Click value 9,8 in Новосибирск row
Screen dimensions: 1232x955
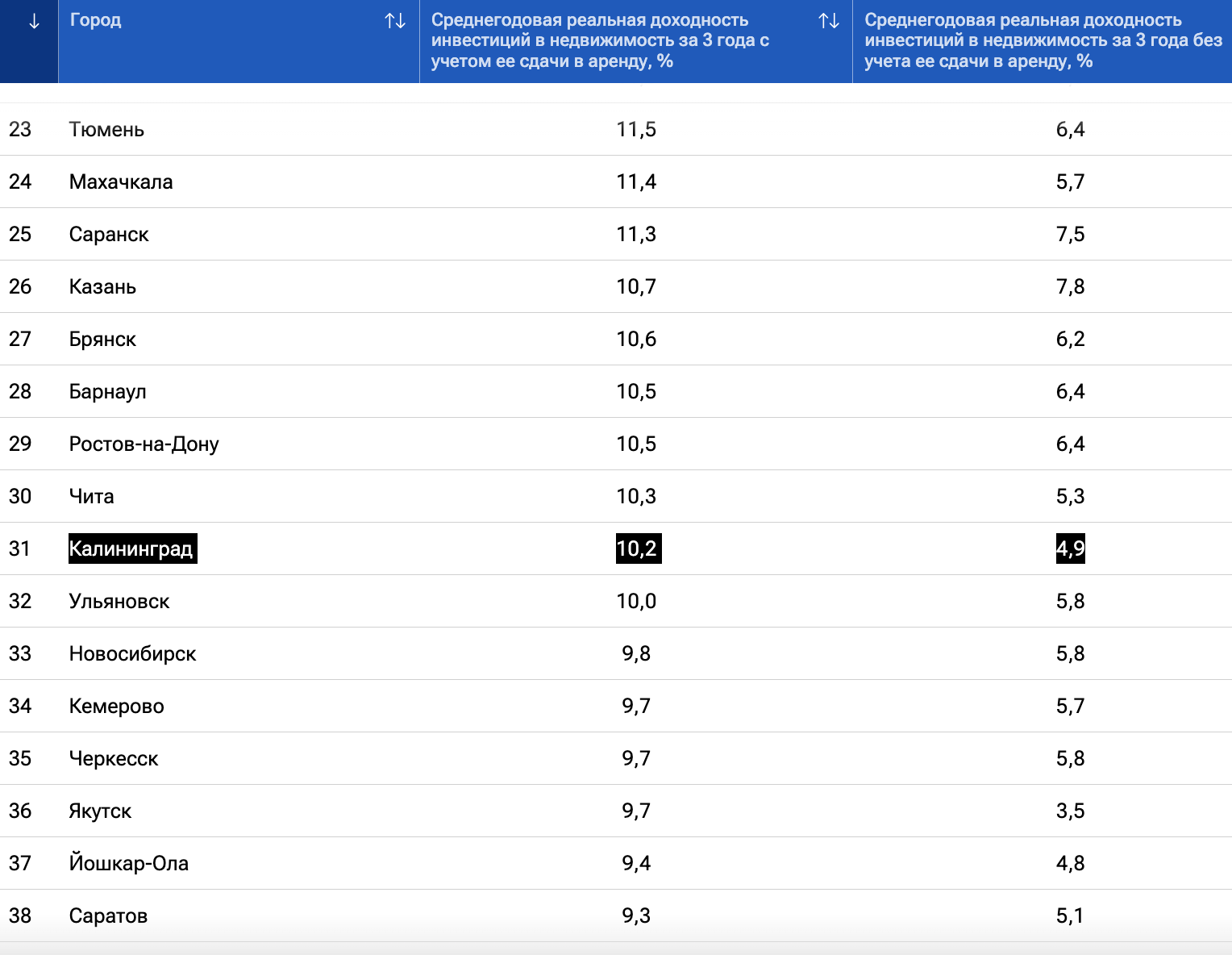point(636,654)
